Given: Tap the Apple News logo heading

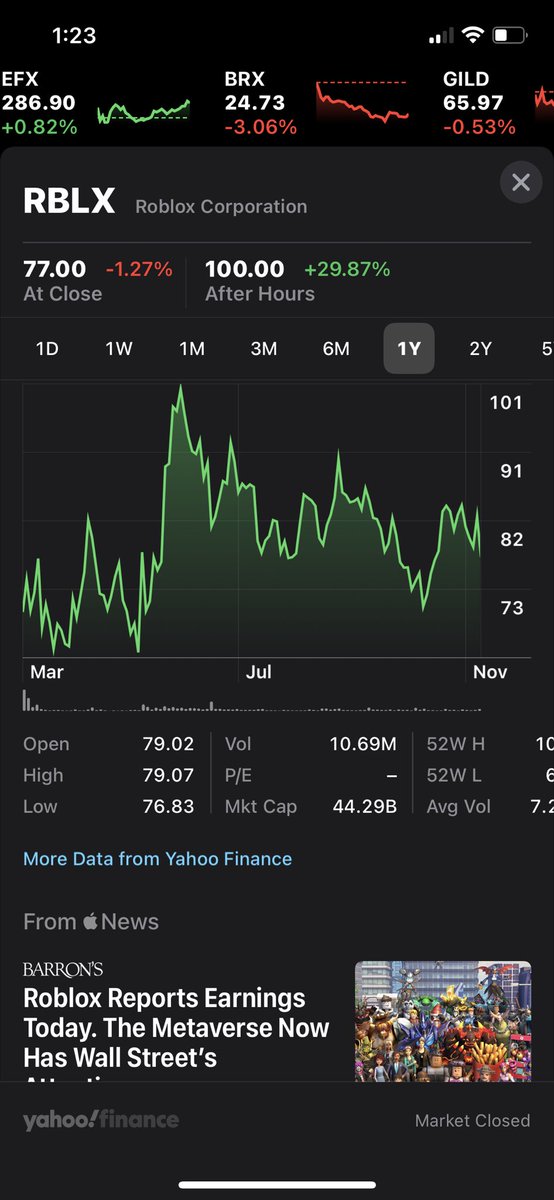Looking at the screenshot, I should coord(91,922).
